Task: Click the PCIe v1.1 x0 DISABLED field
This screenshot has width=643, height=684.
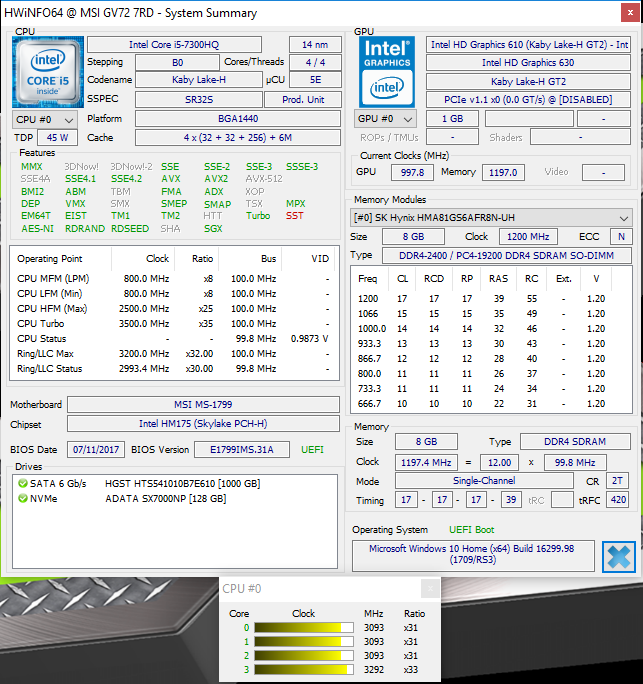Action: pyautogui.click(x=528, y=100)
